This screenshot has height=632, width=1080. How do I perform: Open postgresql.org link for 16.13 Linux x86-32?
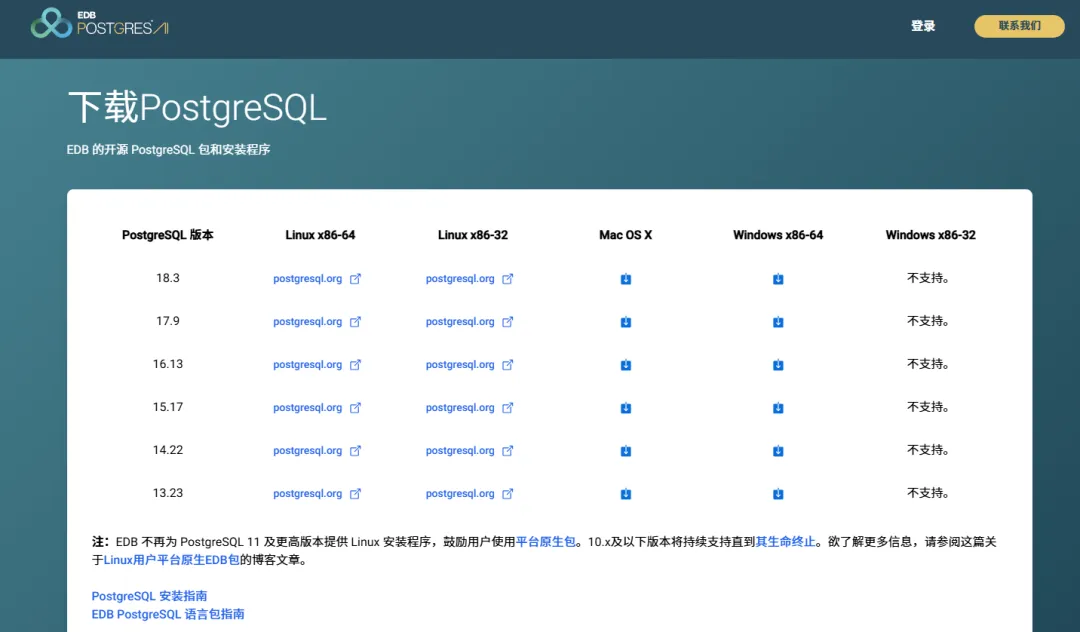(x=460, y=365)
